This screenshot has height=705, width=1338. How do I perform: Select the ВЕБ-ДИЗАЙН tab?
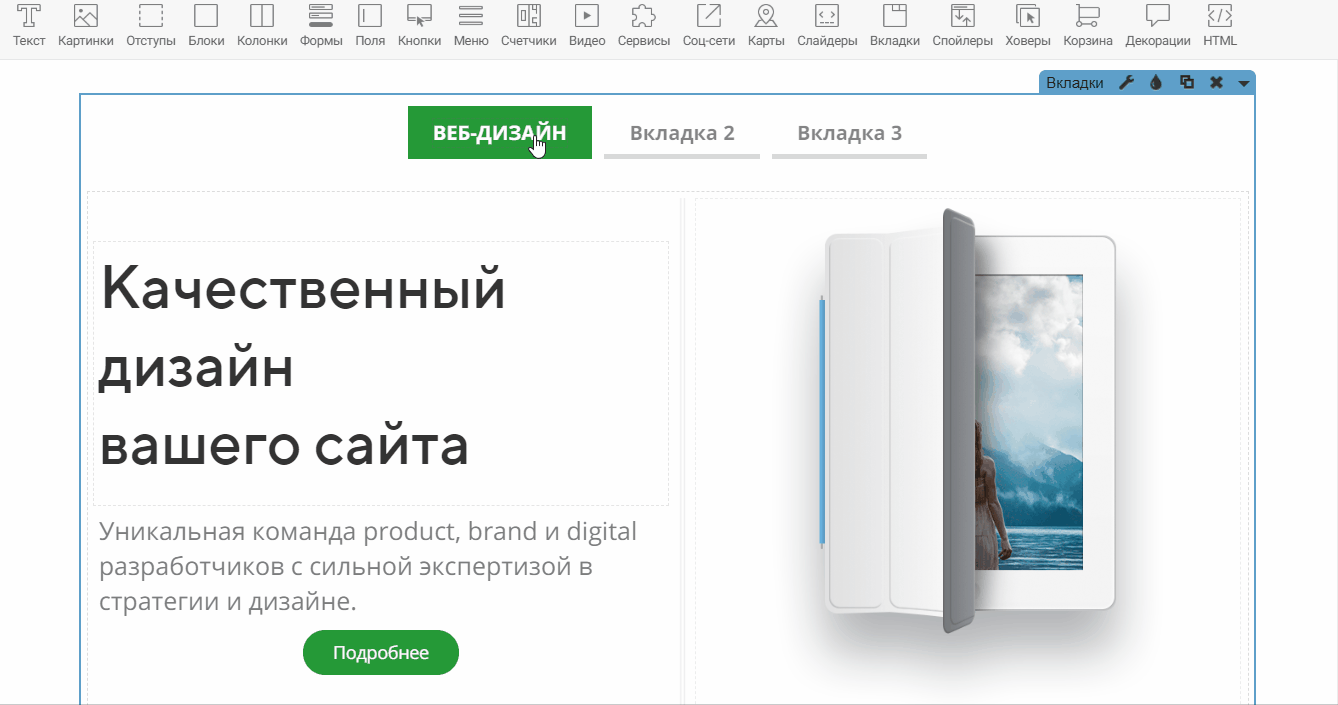pos(499,133)
